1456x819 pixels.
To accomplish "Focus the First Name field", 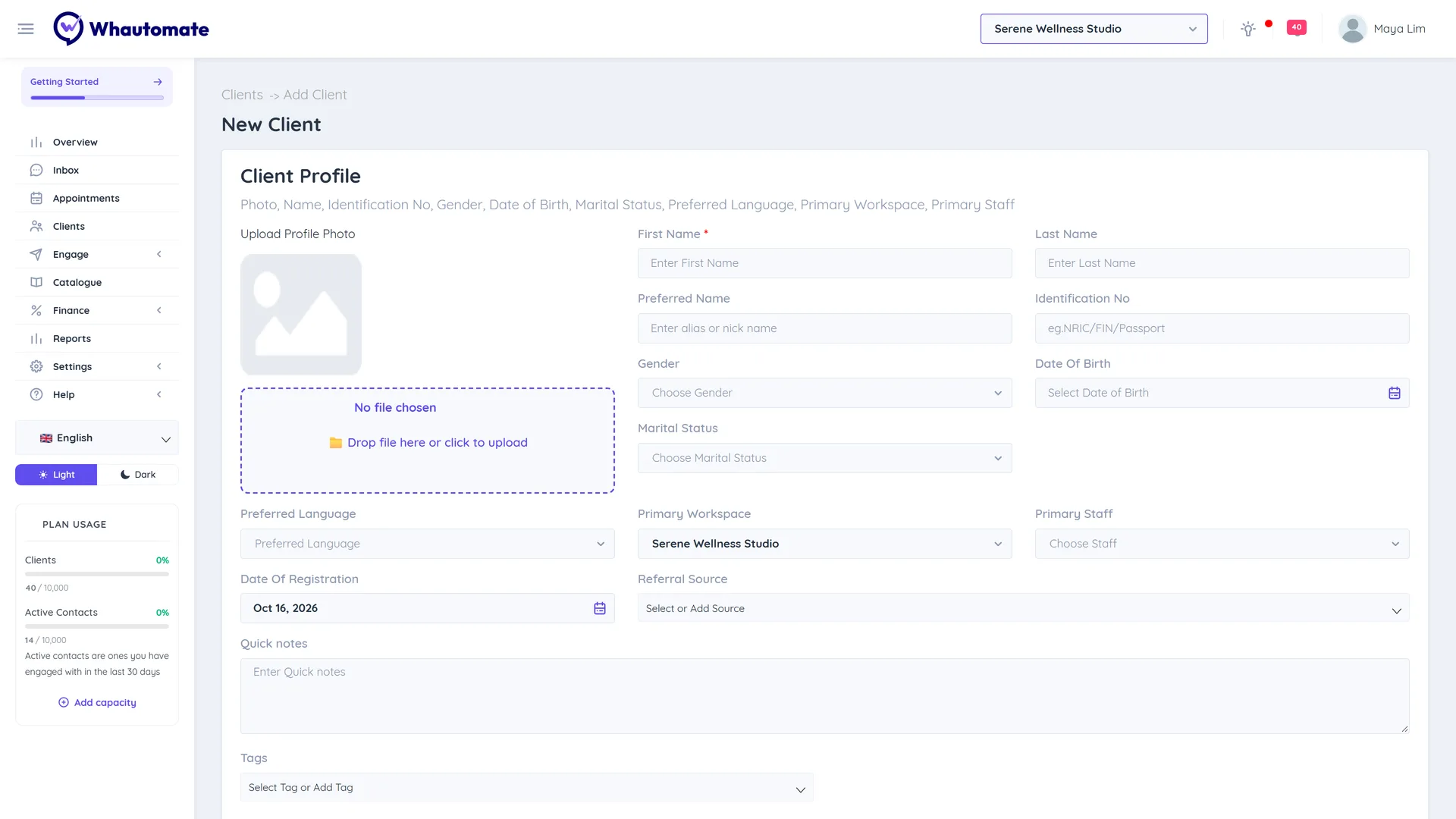I will 824,263.
